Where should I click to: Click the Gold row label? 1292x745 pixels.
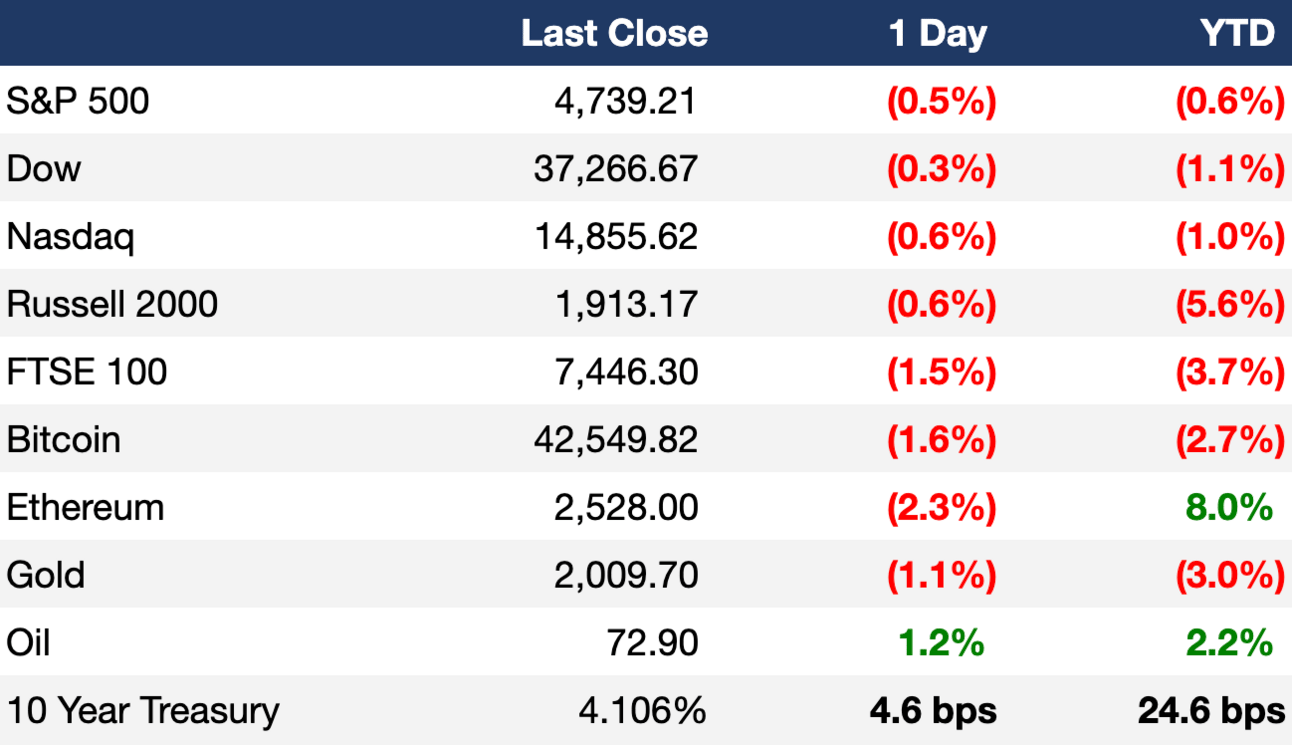click(46, 575)
